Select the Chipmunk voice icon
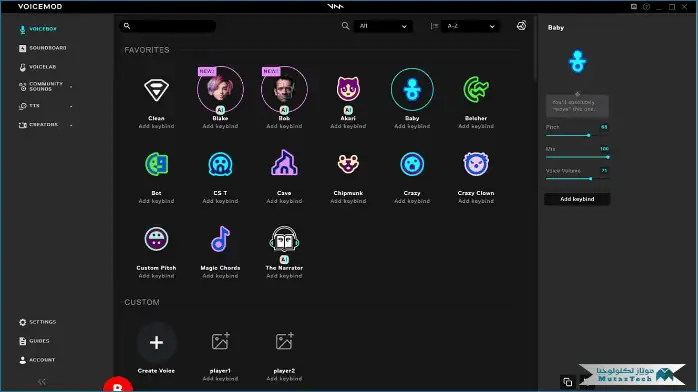Viewport: 698px width, 392px height. coord(348,164)
